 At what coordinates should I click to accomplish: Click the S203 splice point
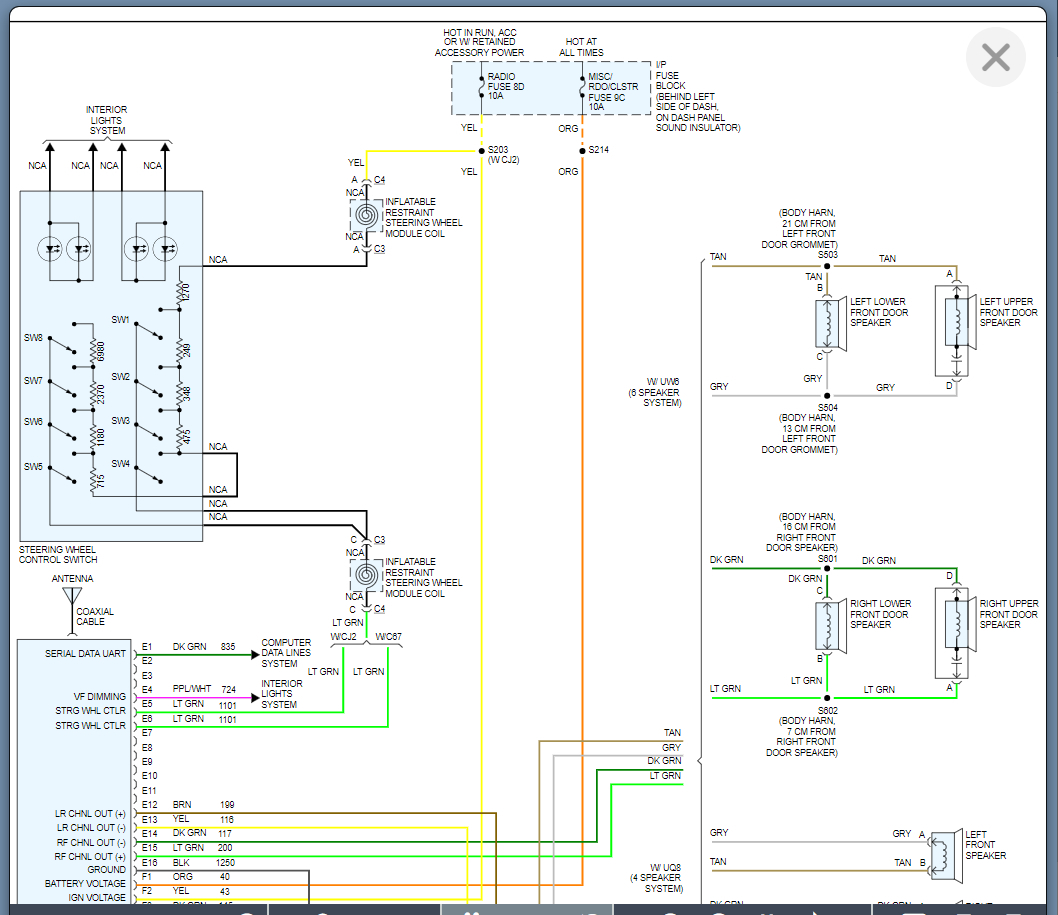tap(482, 151)
